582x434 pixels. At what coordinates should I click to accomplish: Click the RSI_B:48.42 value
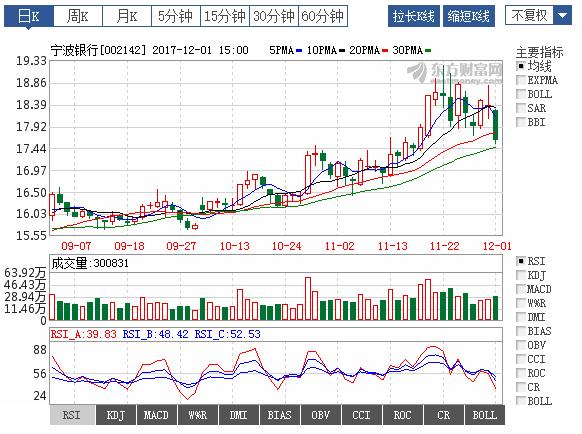coord(156,334)
